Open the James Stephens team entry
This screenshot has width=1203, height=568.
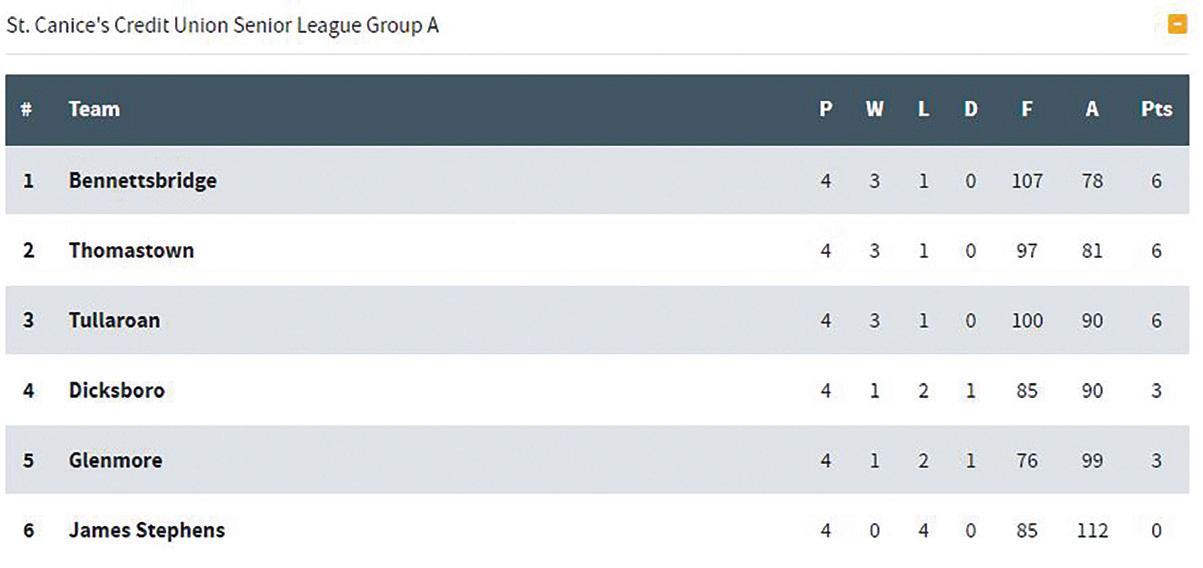tap(146, 530)
